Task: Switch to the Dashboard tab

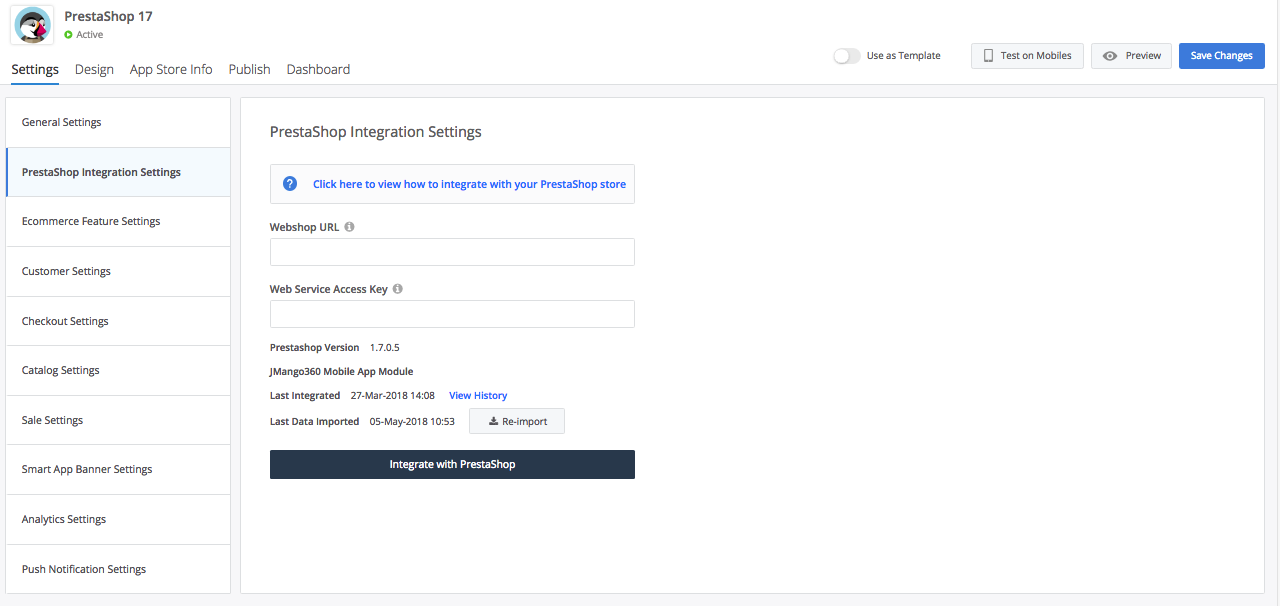Action: 318,69
